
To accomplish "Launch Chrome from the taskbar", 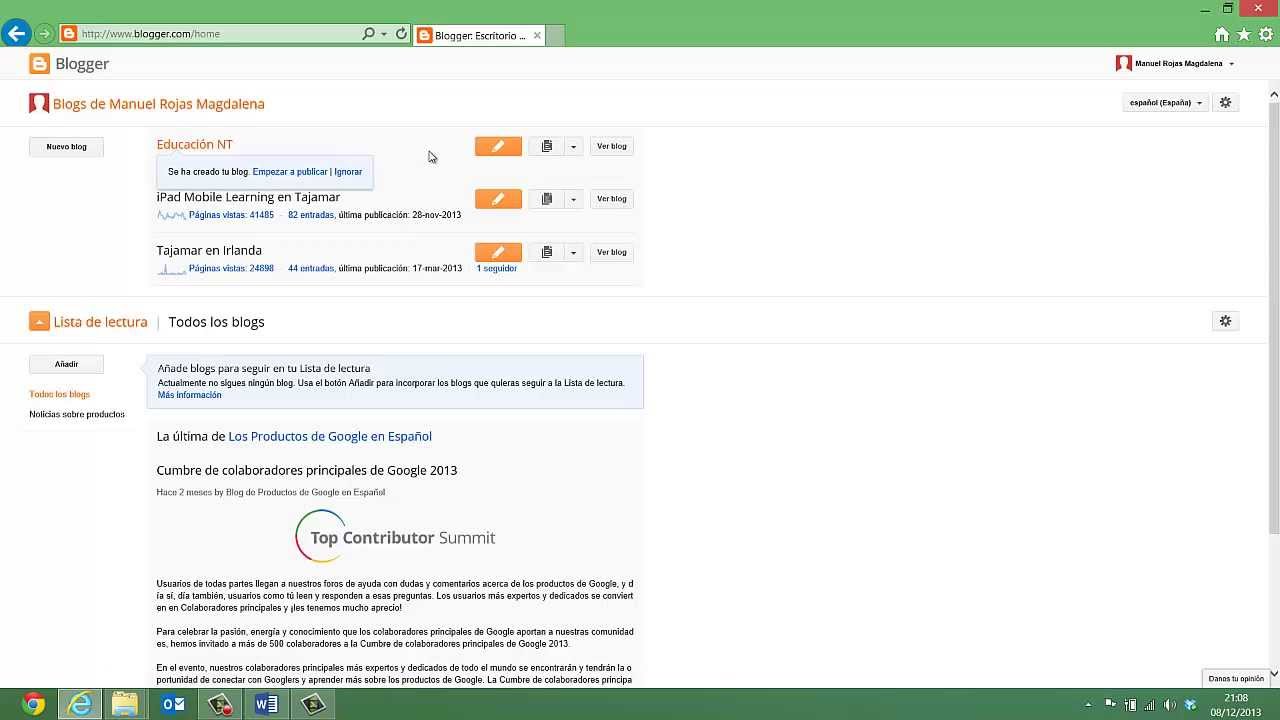I will (x=33, y=705).
